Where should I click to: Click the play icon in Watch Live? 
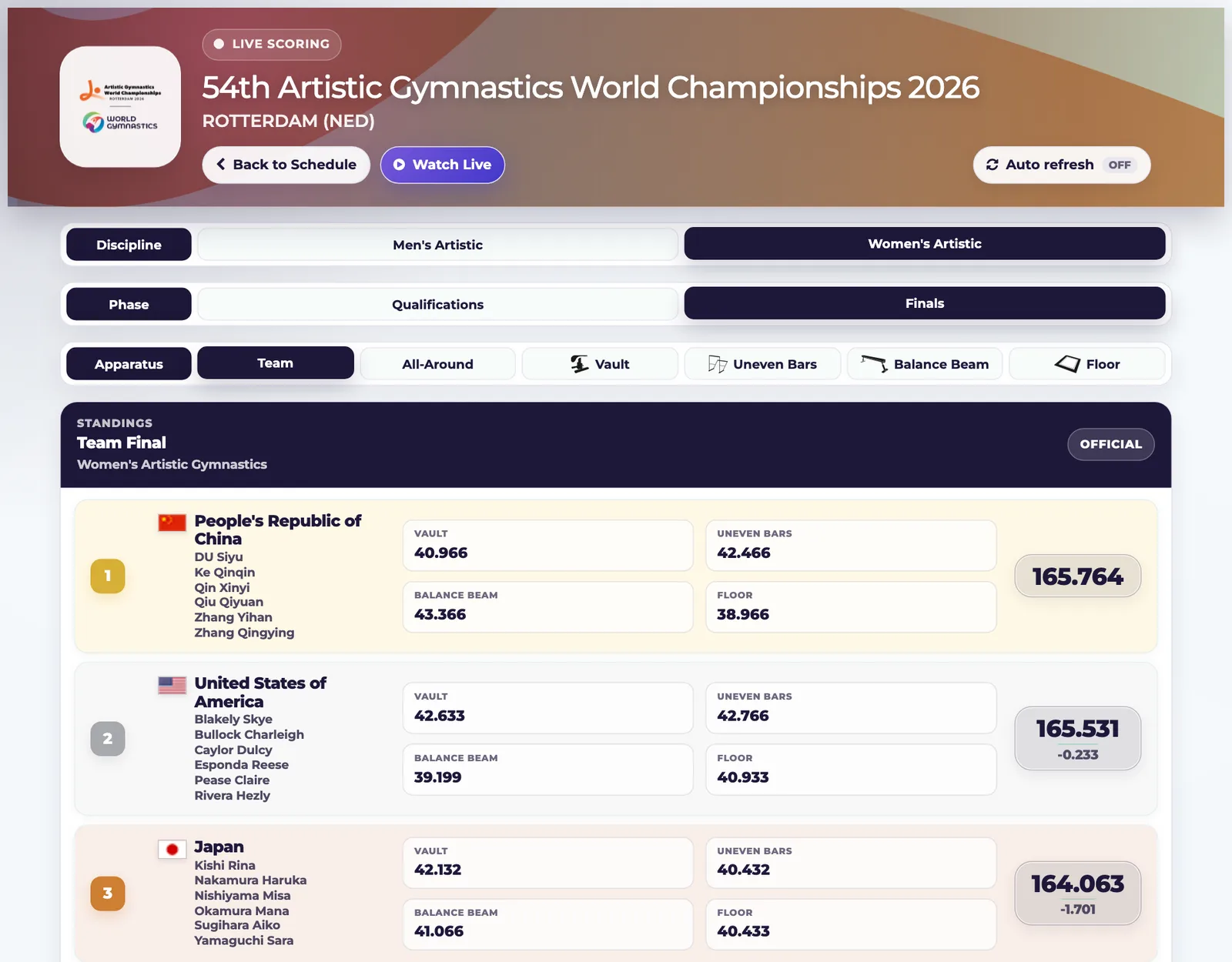(399, 165)
